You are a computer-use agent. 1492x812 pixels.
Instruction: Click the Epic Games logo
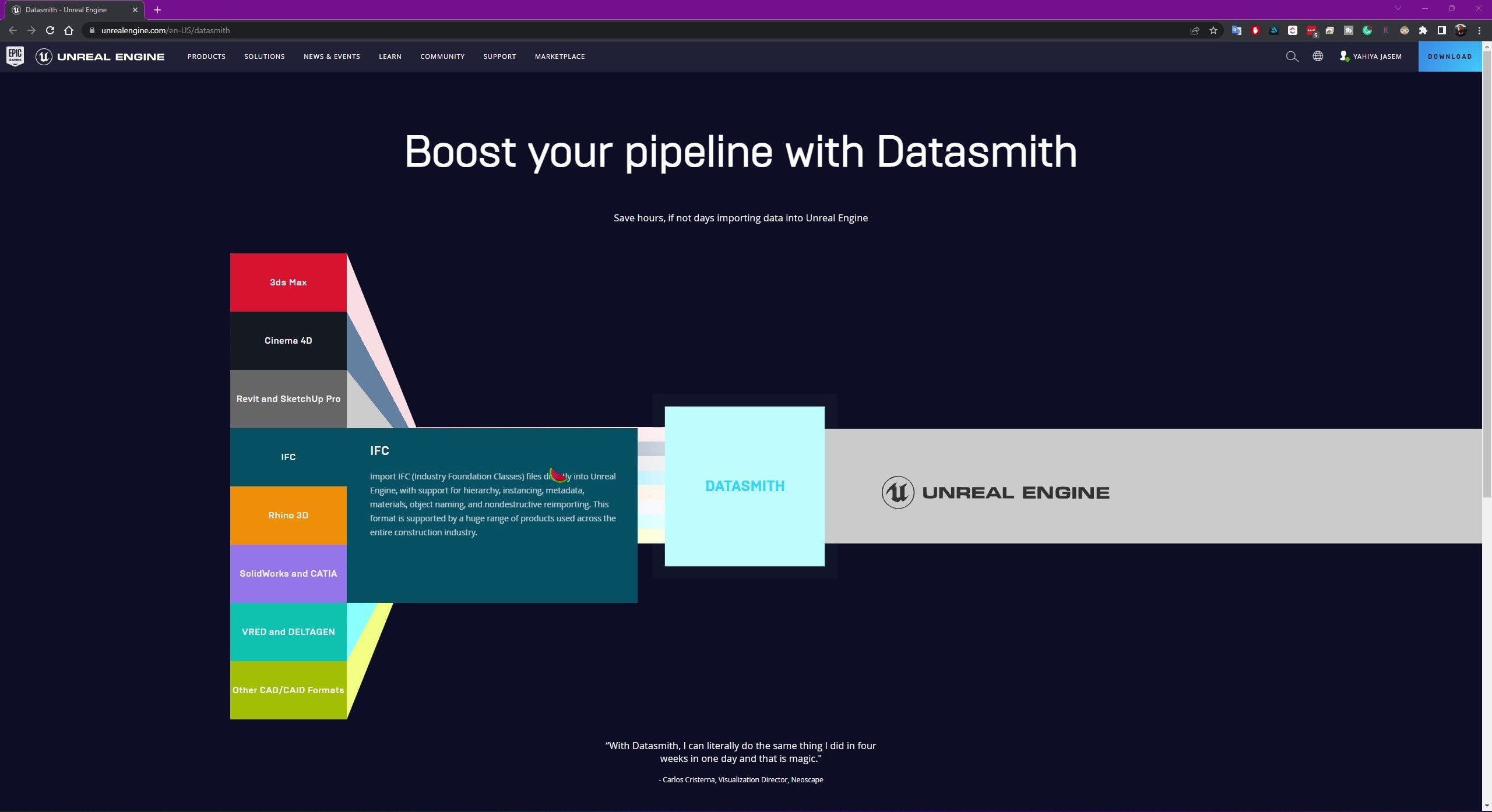[15, 57]
